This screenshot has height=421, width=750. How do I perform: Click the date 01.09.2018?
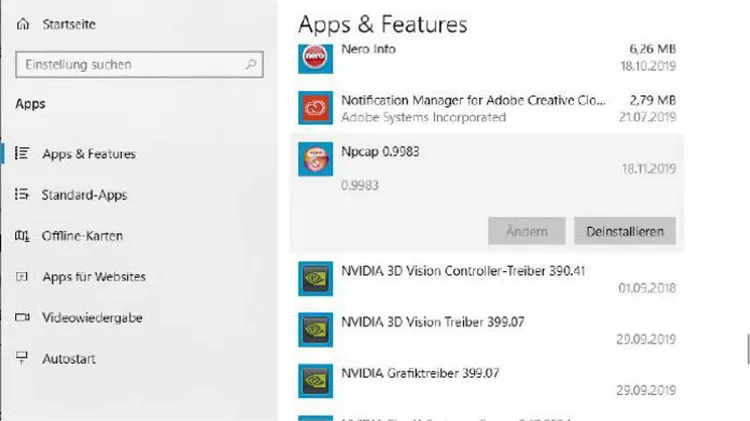pos(647,288)
